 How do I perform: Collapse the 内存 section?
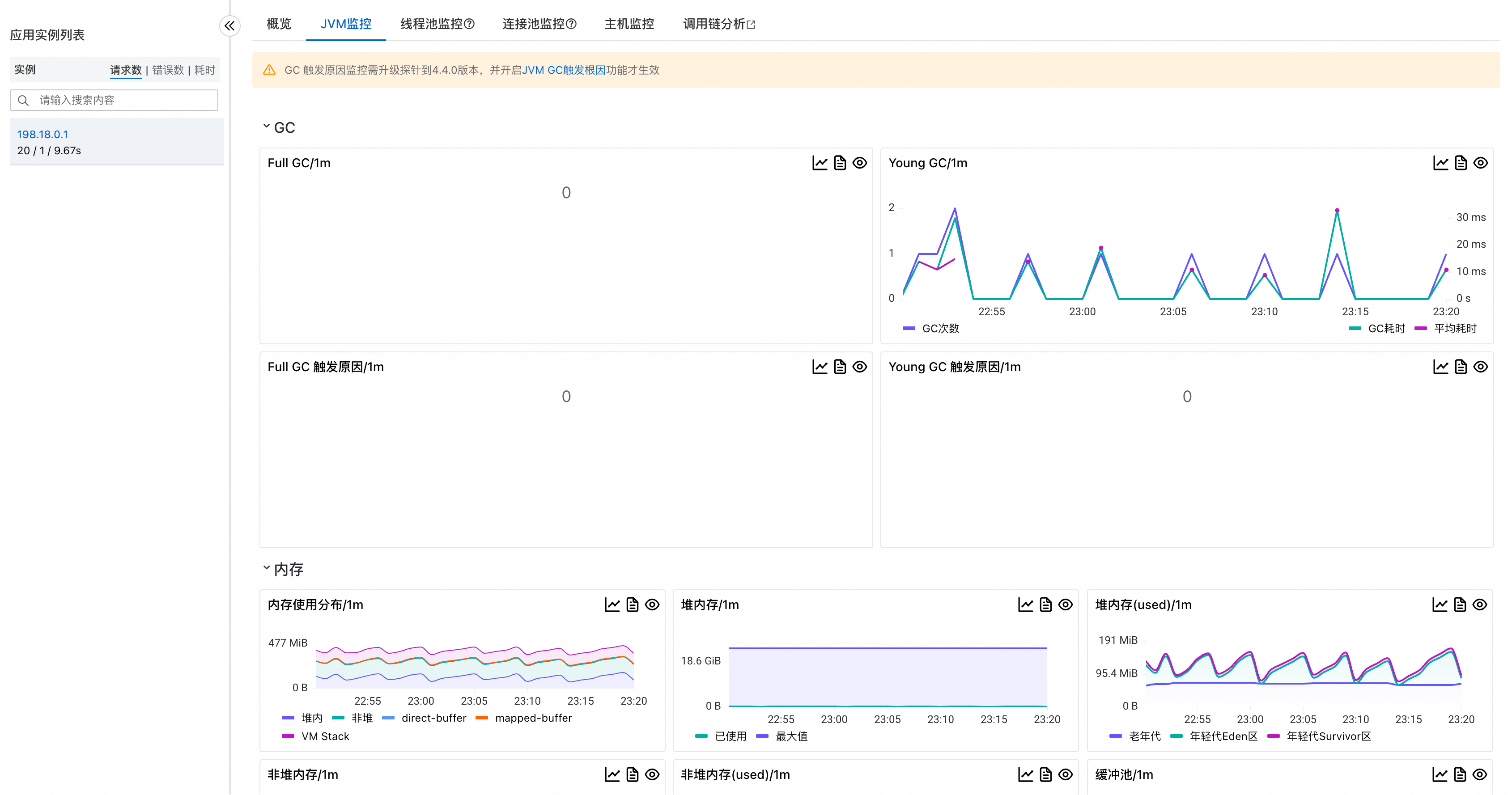click(x=267, y=568)
